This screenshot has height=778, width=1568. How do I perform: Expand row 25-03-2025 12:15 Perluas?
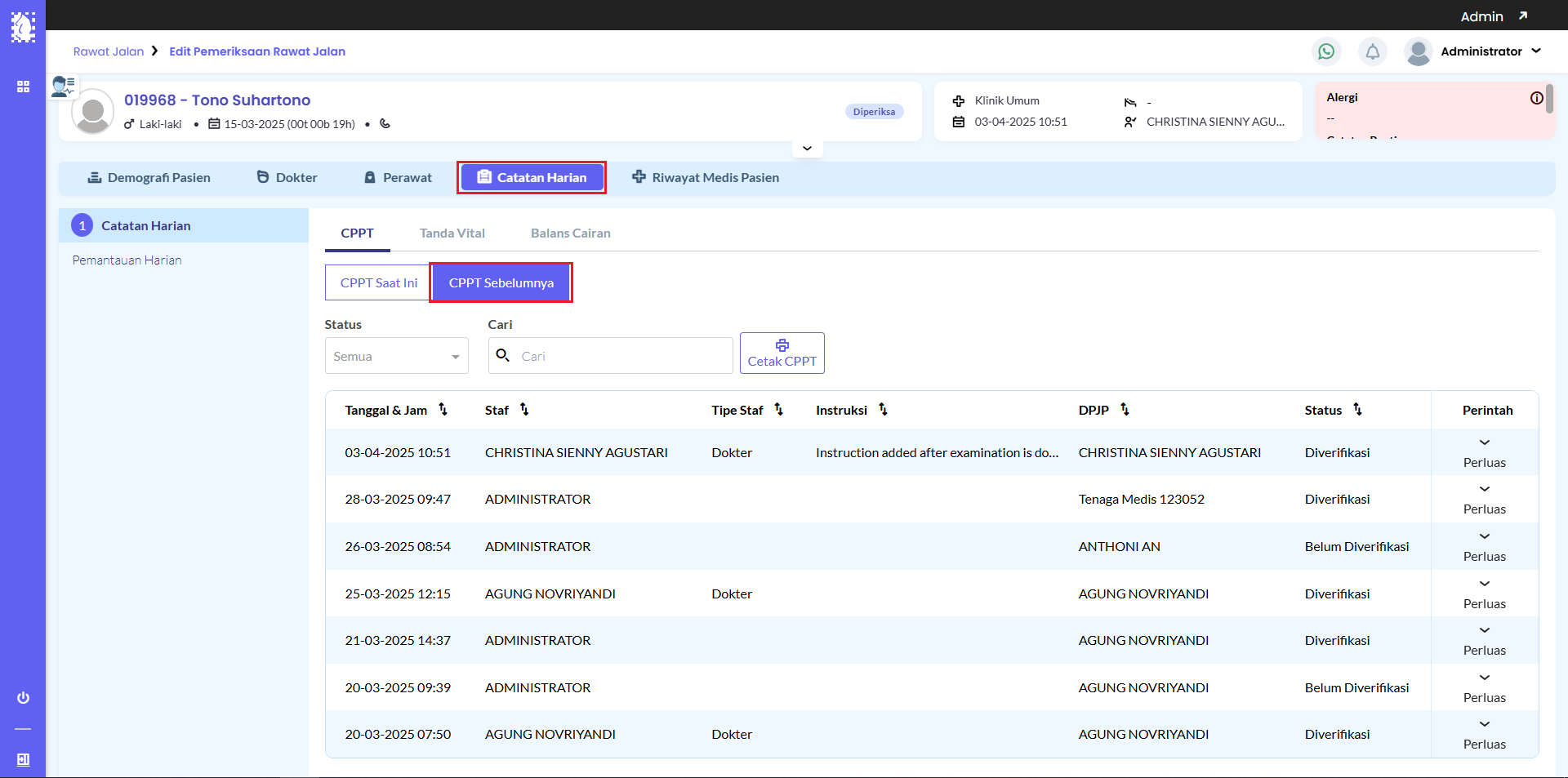tap(1484, 594)
